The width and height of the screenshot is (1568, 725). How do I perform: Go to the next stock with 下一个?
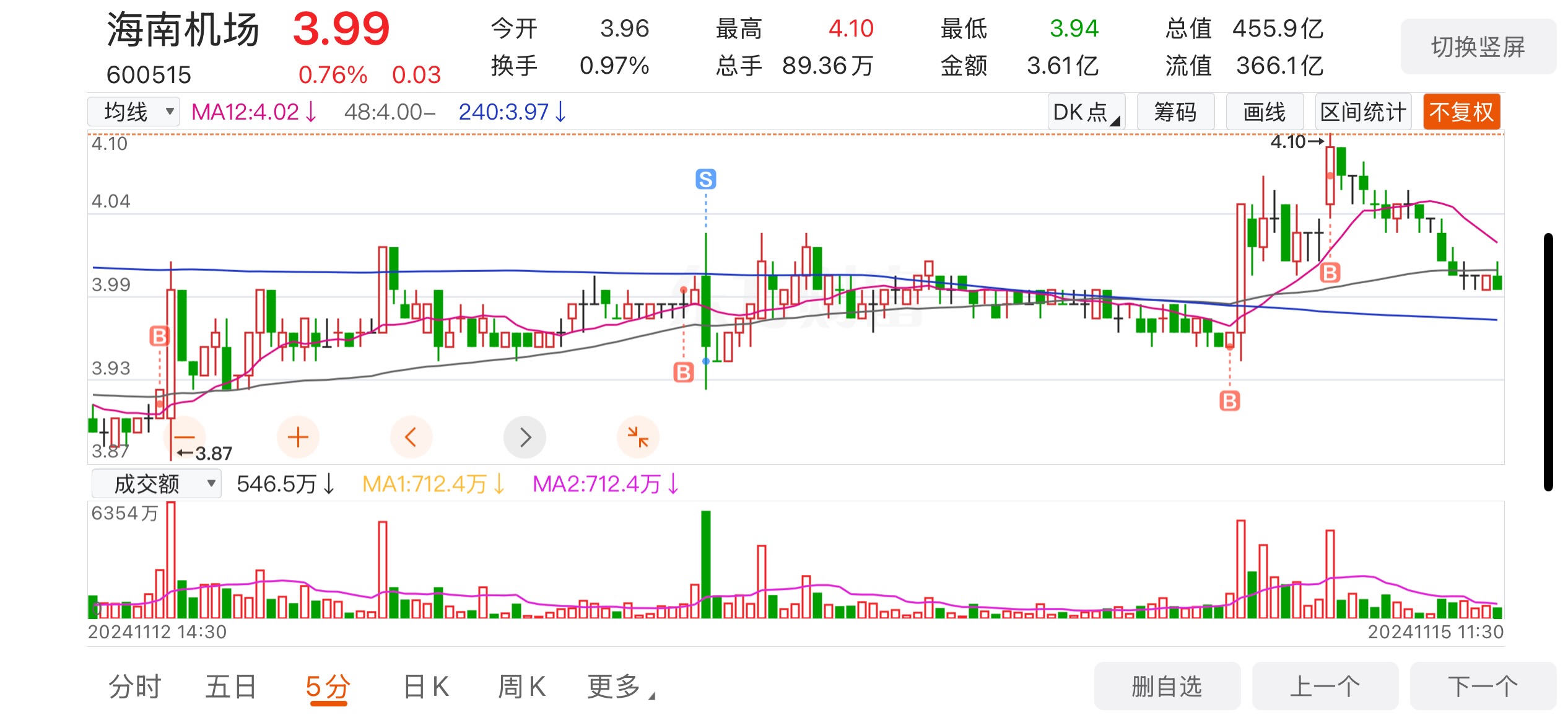pyautogui.click(x=1484, y=686)
